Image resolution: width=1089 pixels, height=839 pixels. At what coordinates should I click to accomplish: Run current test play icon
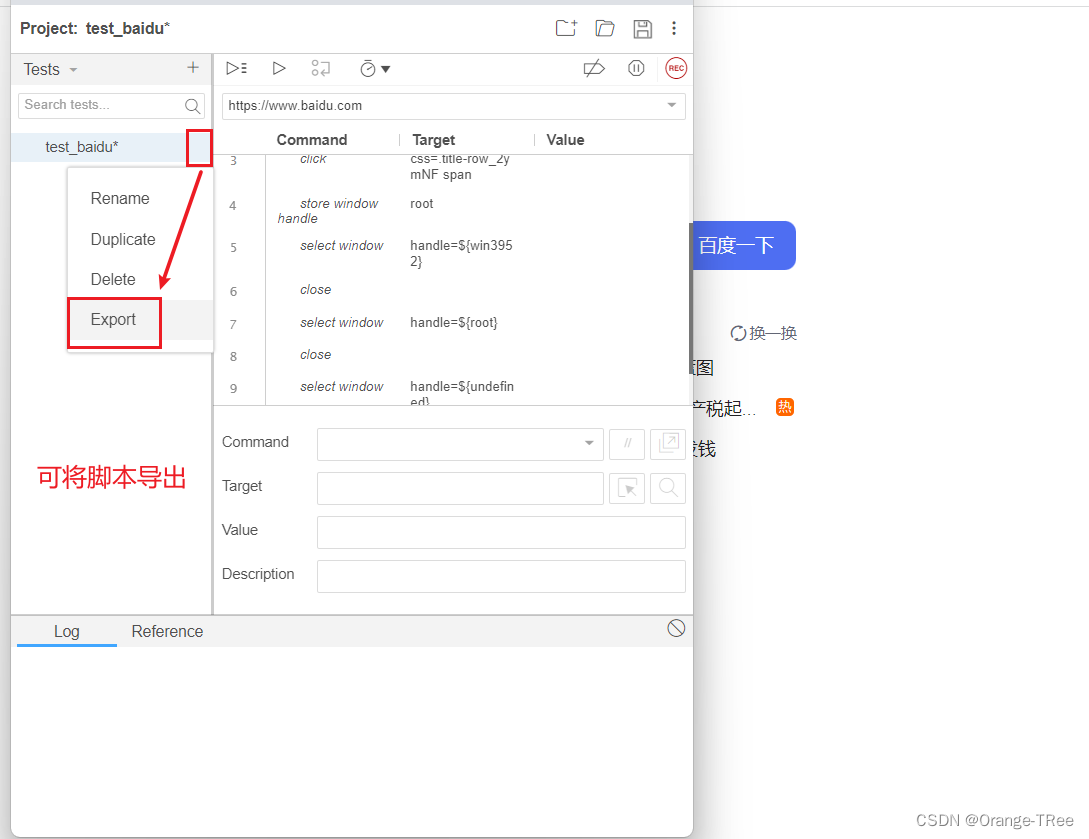279,68
